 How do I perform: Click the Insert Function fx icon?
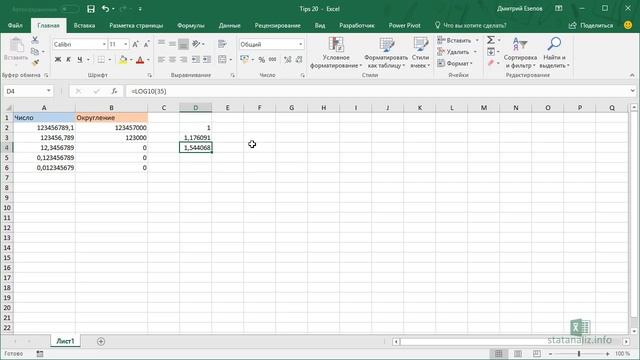[x=114, y=91]
